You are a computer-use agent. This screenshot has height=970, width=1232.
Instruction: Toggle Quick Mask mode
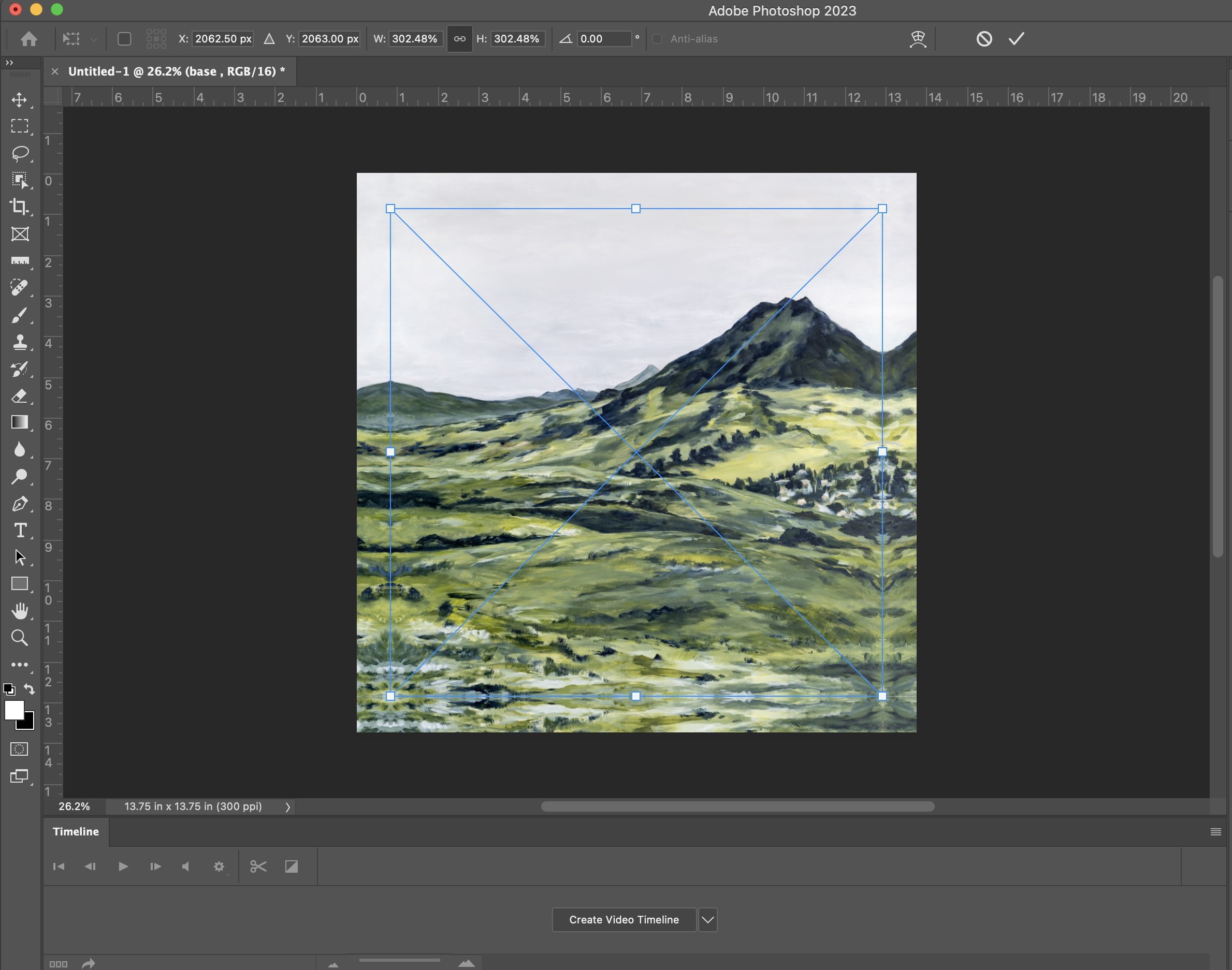(x=19, y=749)
